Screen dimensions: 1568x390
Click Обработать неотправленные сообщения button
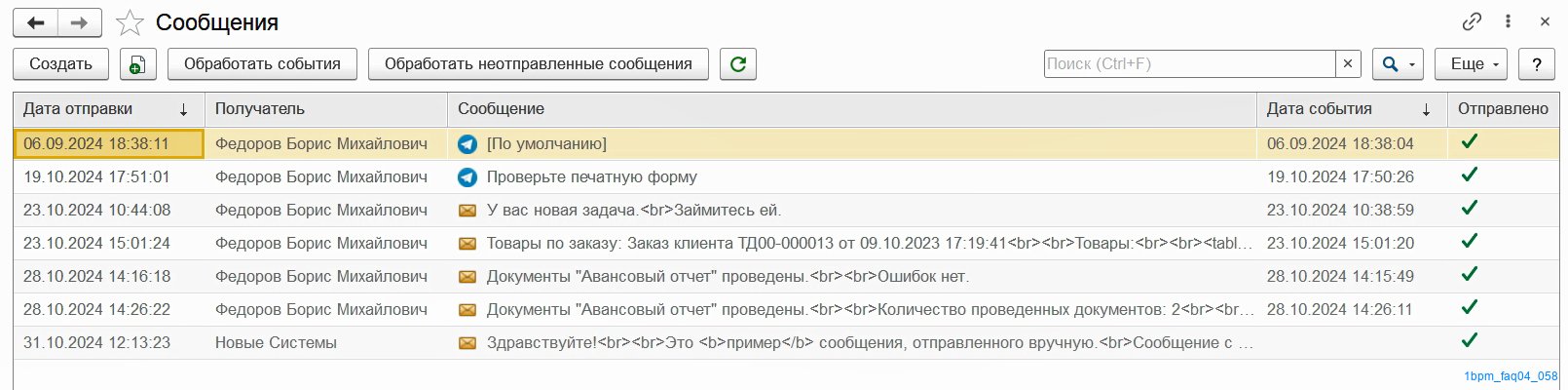[539, 64]
